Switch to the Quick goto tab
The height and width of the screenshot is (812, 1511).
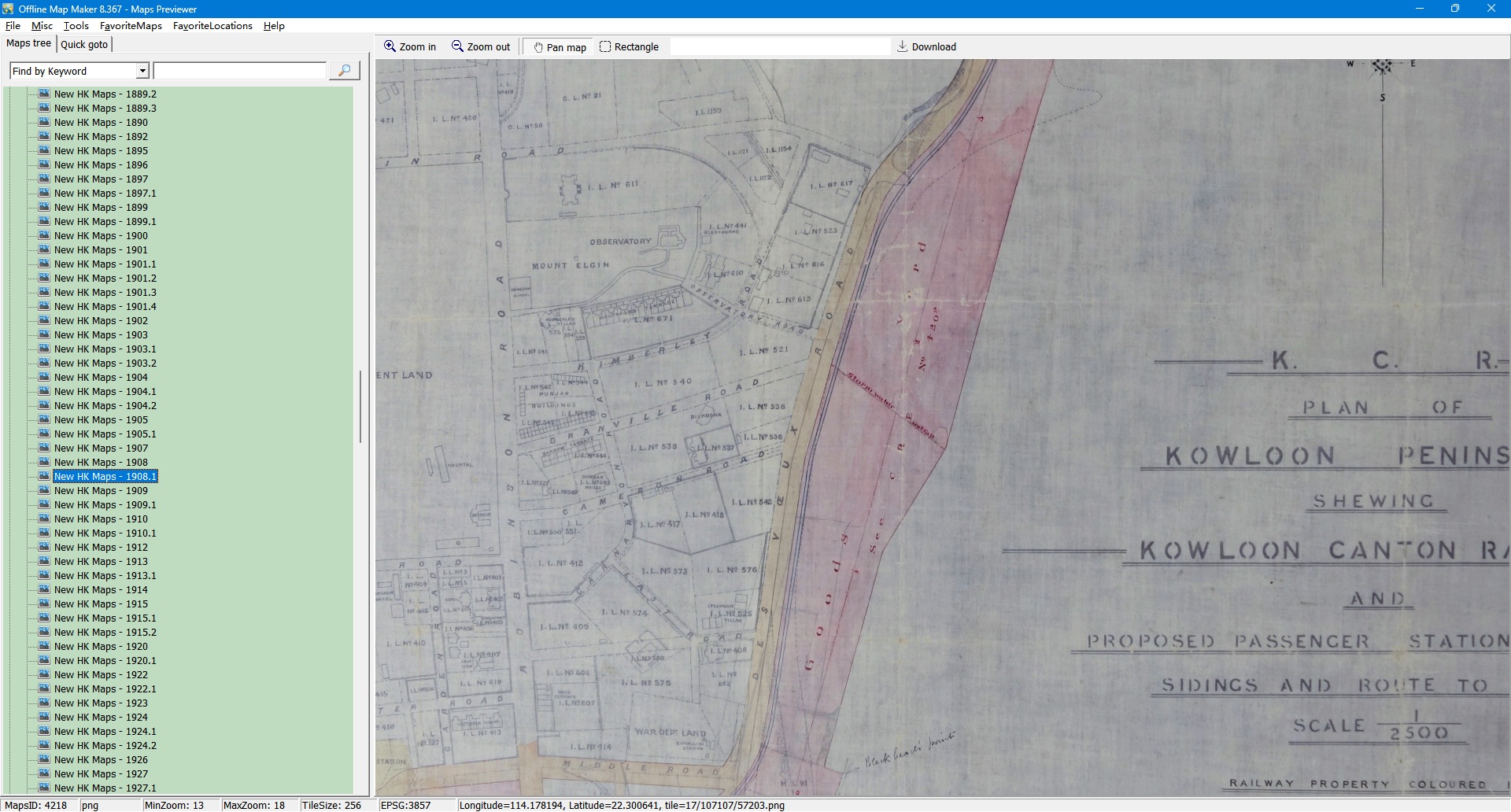click(84, 44)
